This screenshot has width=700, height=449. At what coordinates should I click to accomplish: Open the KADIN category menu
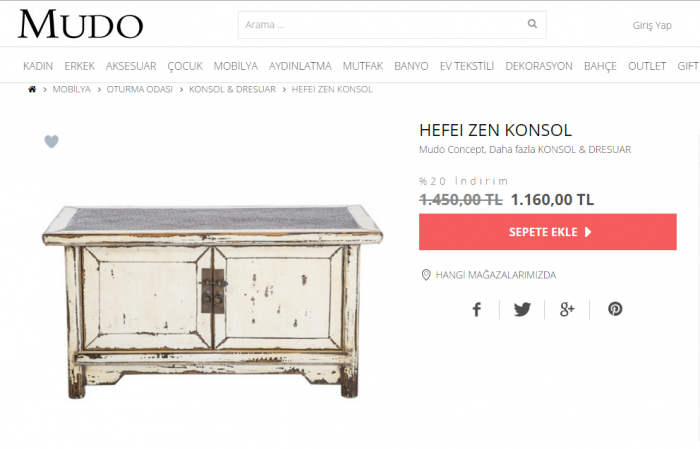38,66
